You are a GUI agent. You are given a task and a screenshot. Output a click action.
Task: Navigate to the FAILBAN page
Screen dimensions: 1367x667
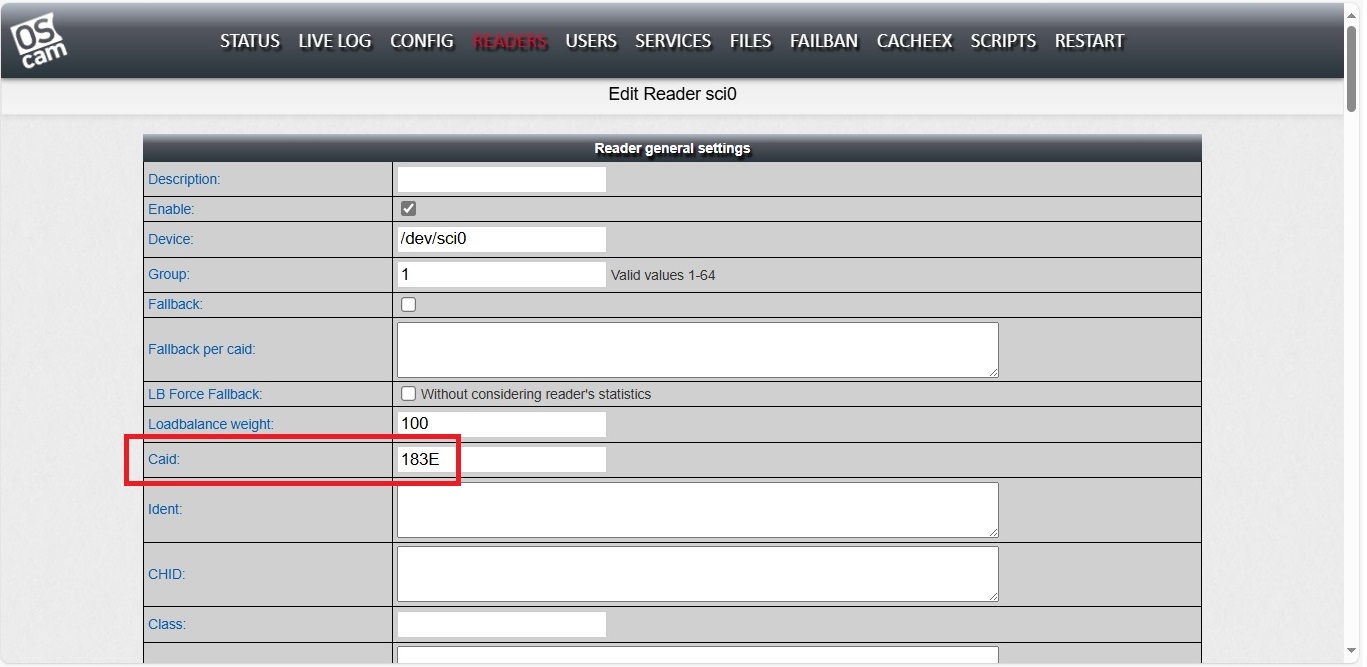[823, 41]
